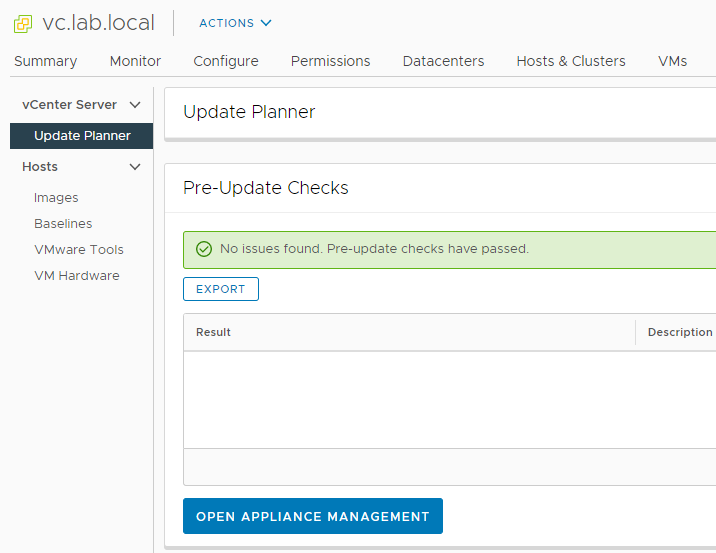Open Baselines under Hosts
This screenshot has height=553, width=716.
click(x=63, y=224)
